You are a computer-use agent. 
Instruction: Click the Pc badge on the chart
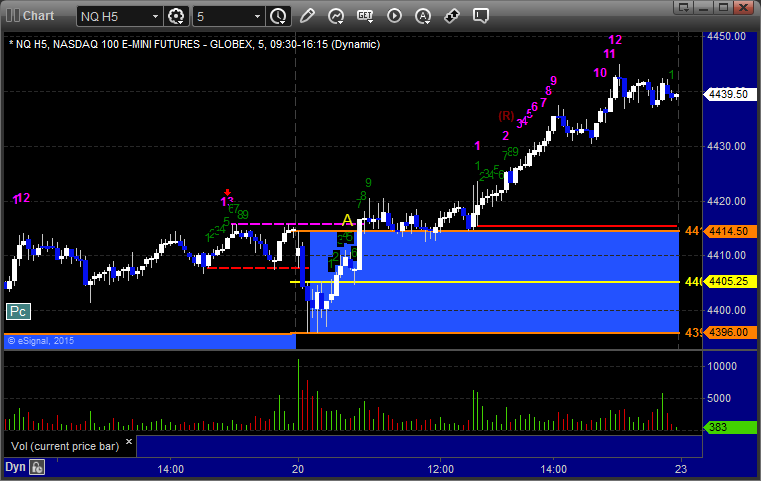18,311
